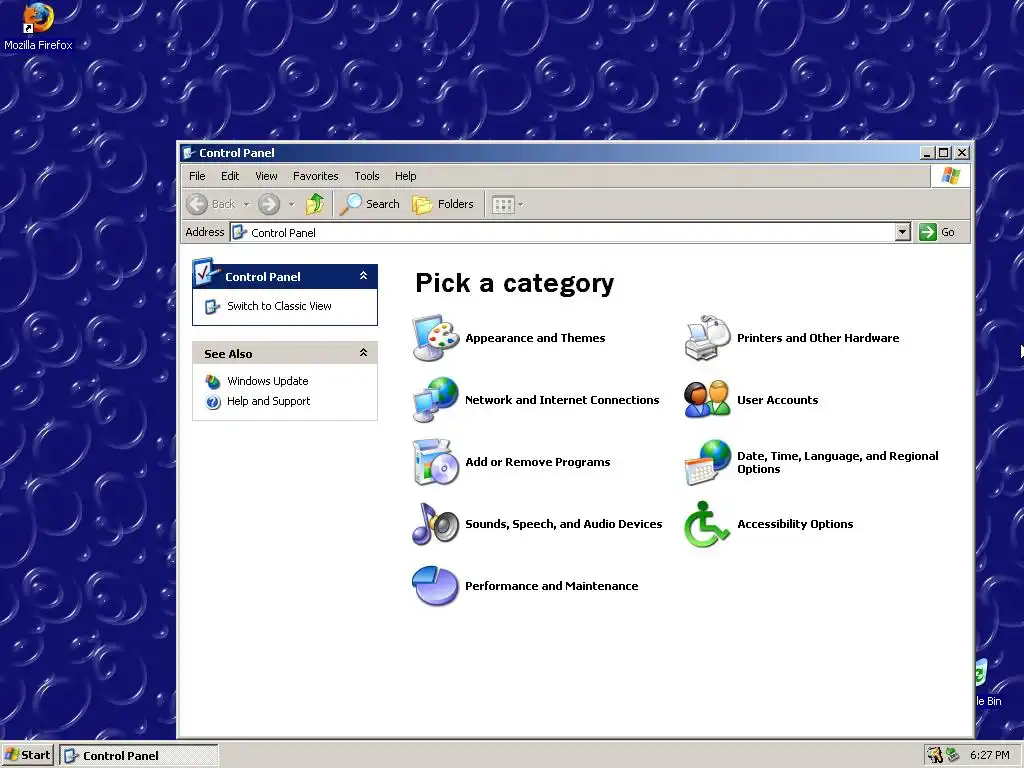This screenshot has width=1024, height=768.
Task: Click the Up folder toolbar icon
Action: pos(315,204)
